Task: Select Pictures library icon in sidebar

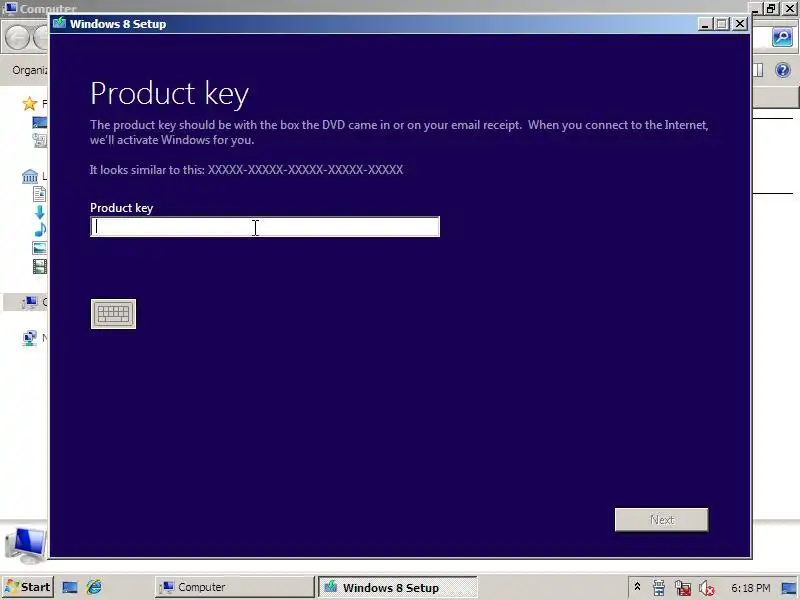Action: 39,248
